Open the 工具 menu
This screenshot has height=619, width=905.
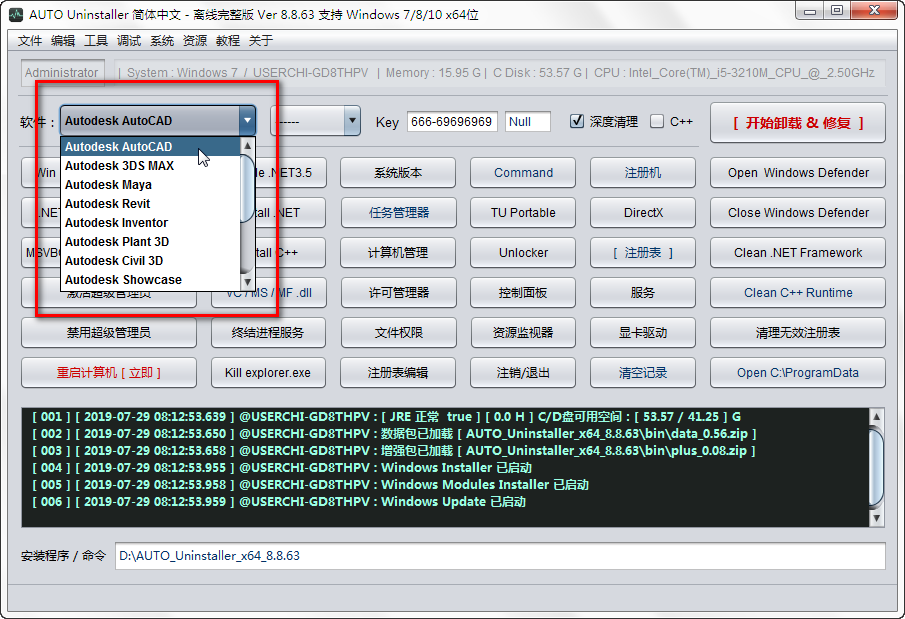tap(96, 41)
